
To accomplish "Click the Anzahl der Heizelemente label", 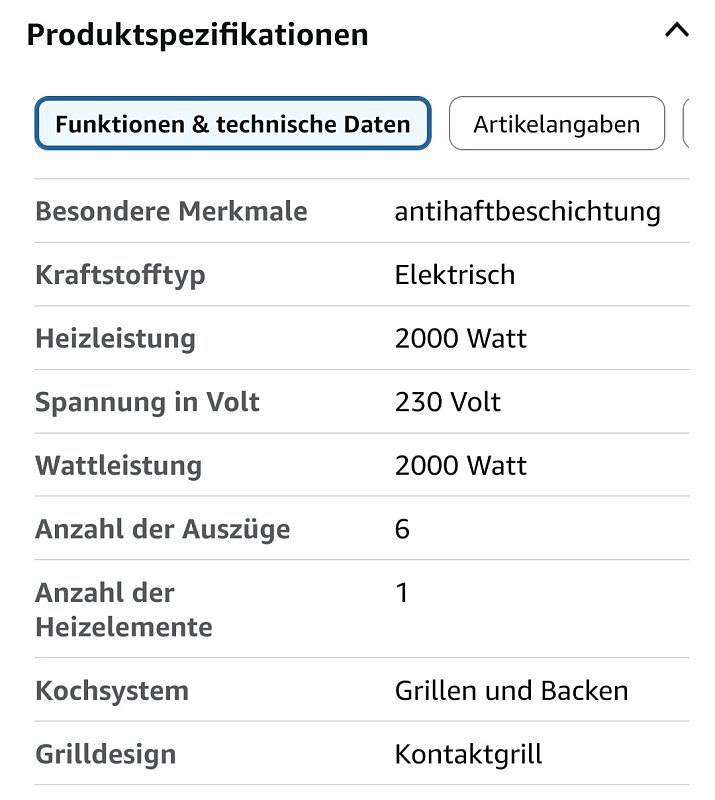I will click(x=123, y=610).
